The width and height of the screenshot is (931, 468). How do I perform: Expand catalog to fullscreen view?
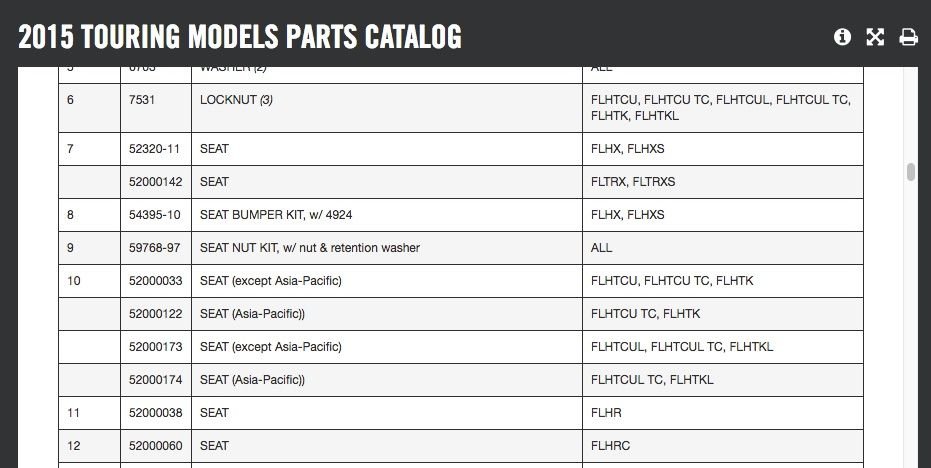click(x=875, y=37)
